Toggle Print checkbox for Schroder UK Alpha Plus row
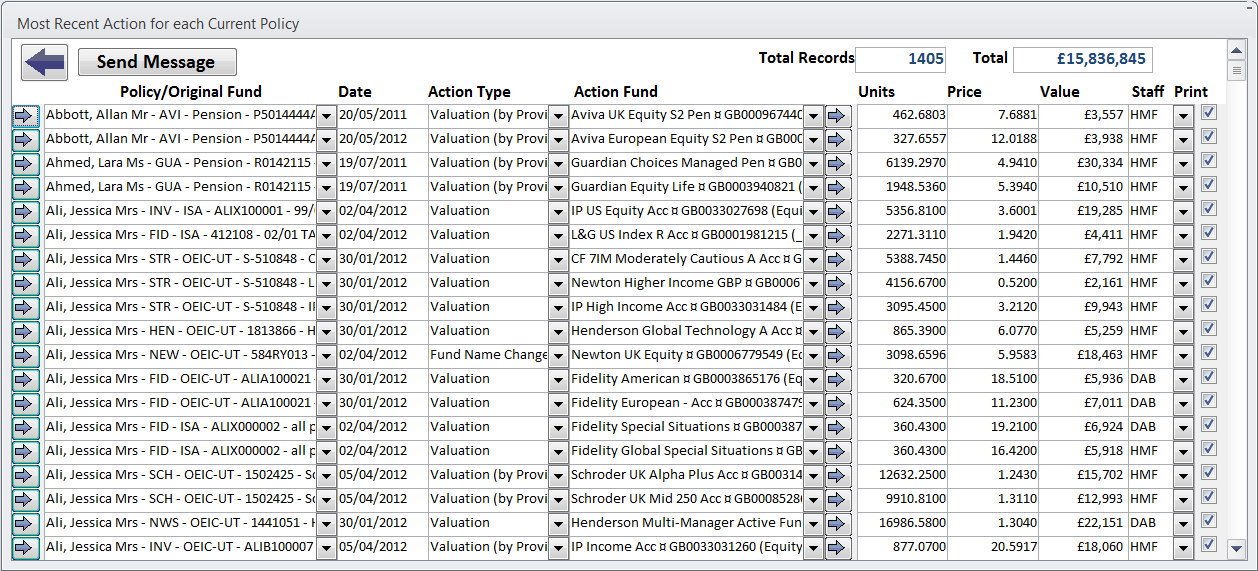 point(1208,473)
